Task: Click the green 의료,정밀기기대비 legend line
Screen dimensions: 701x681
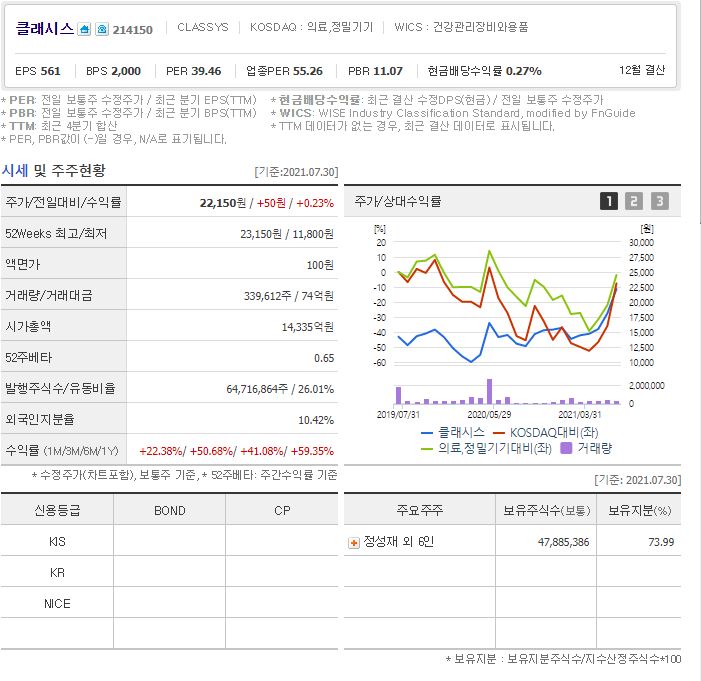Action: point(427,448)
